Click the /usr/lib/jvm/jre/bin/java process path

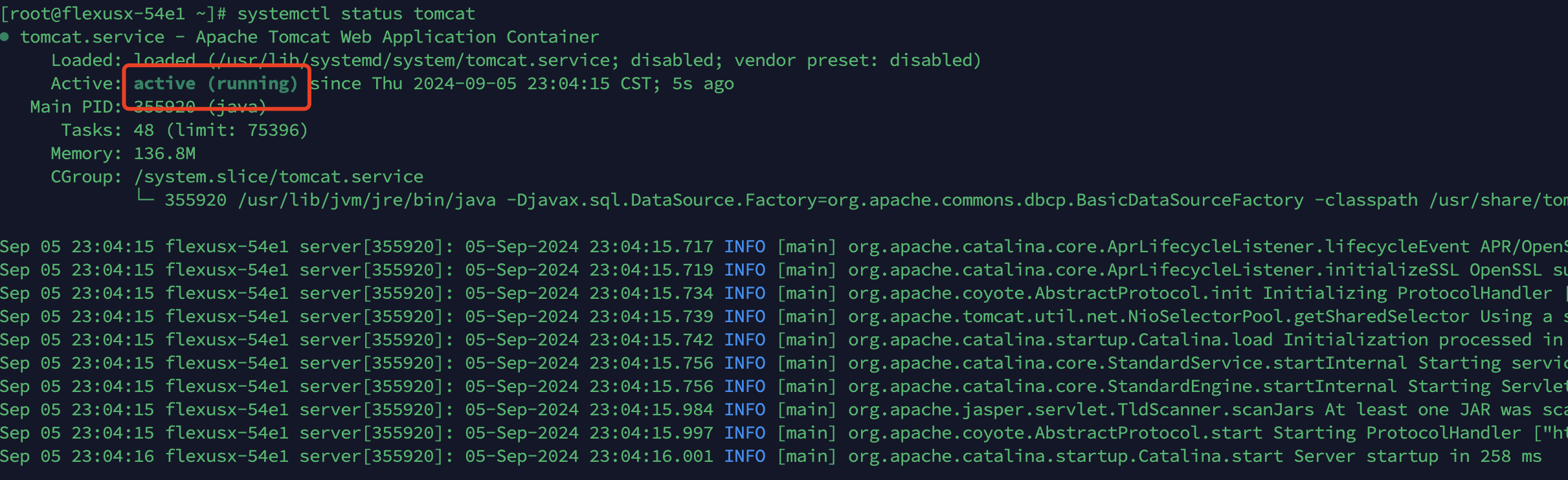[367, 200]
